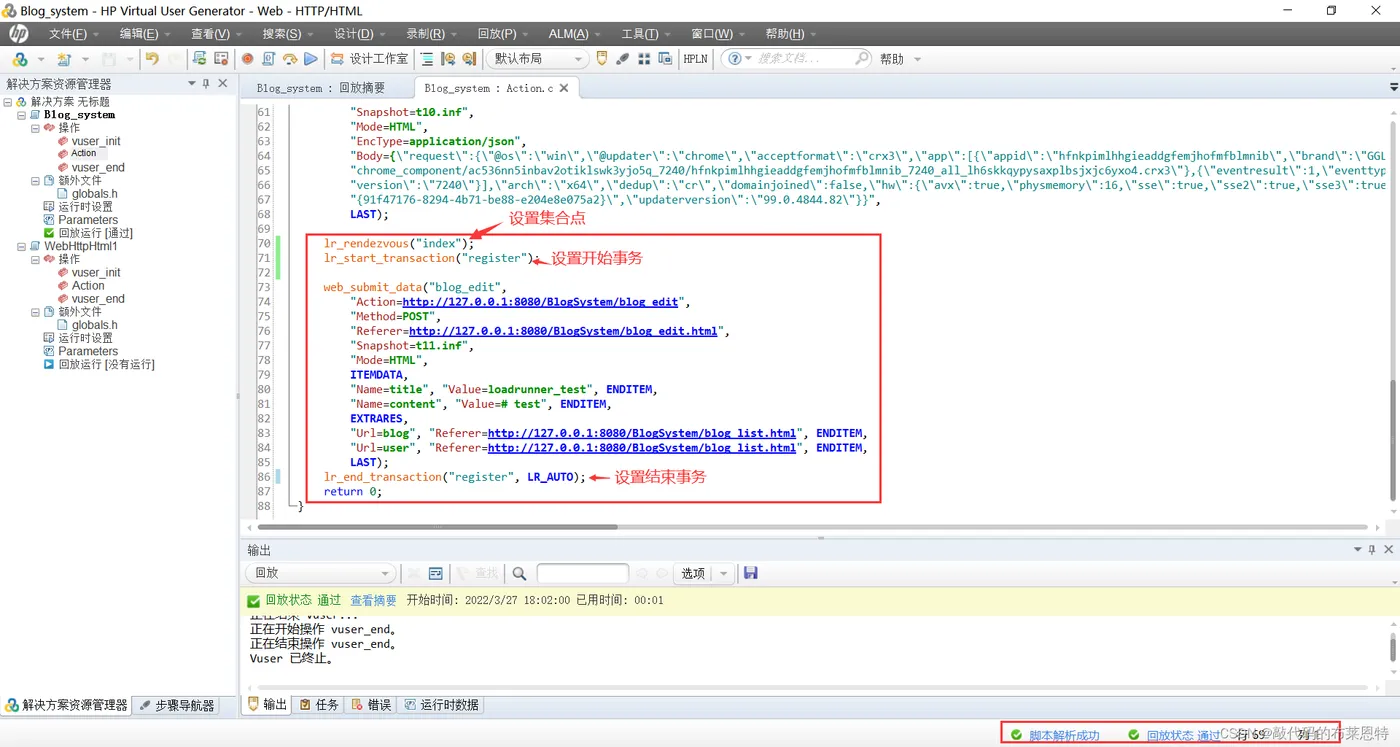Screen dimensions: 1400x747
Task: Open Parameters under WebHttpHtml1
Action: pos(88,351)
